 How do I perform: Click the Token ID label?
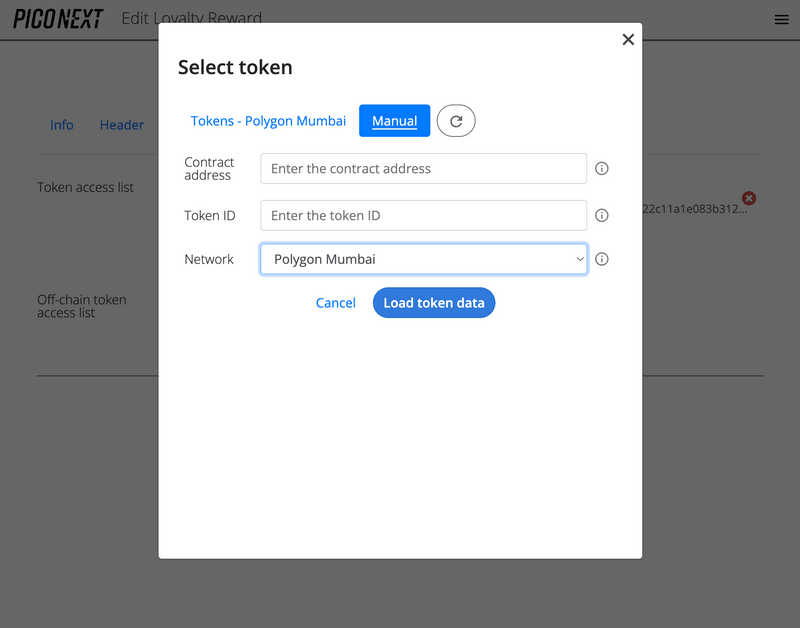coord(209,215)
